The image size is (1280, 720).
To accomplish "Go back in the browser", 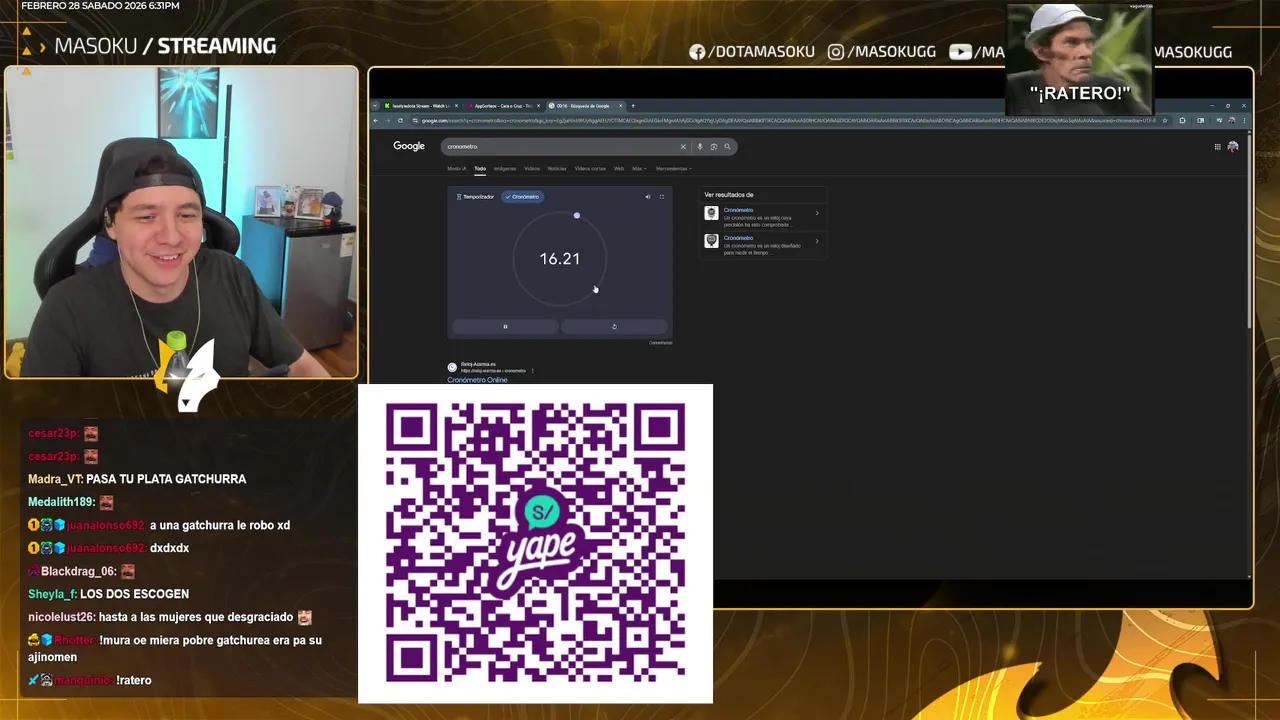I will tap(376, 120).
